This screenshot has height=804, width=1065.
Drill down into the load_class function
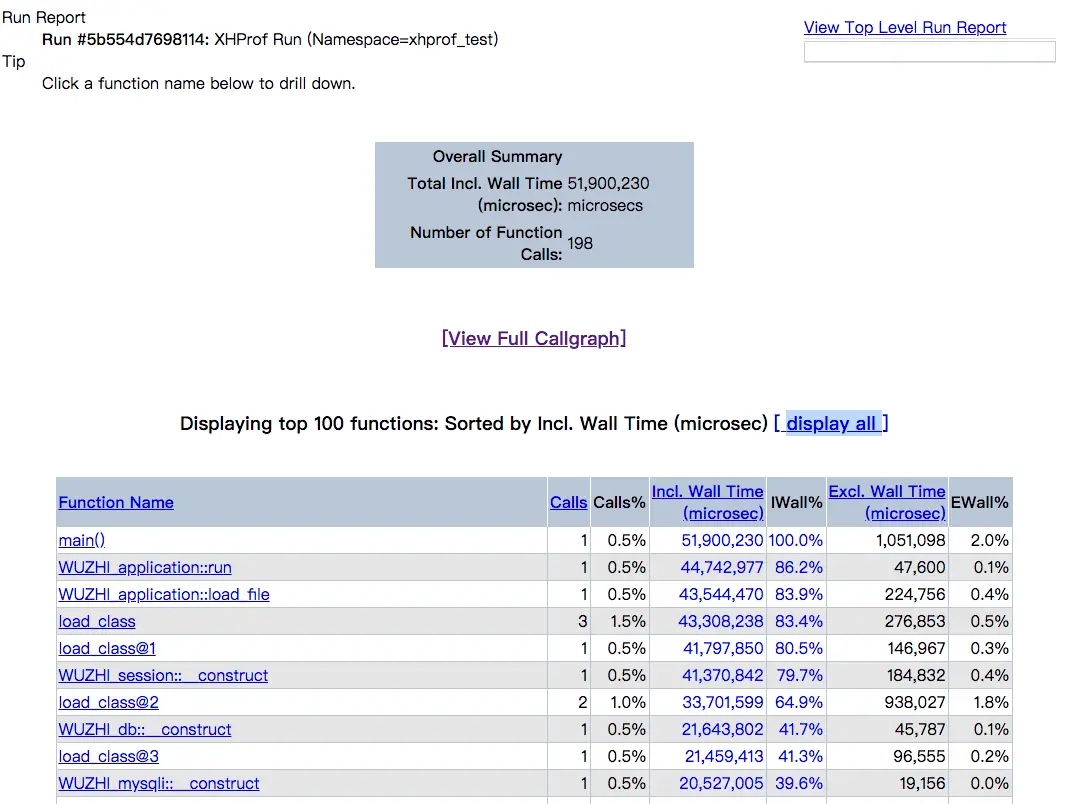(x=97, y=621)
